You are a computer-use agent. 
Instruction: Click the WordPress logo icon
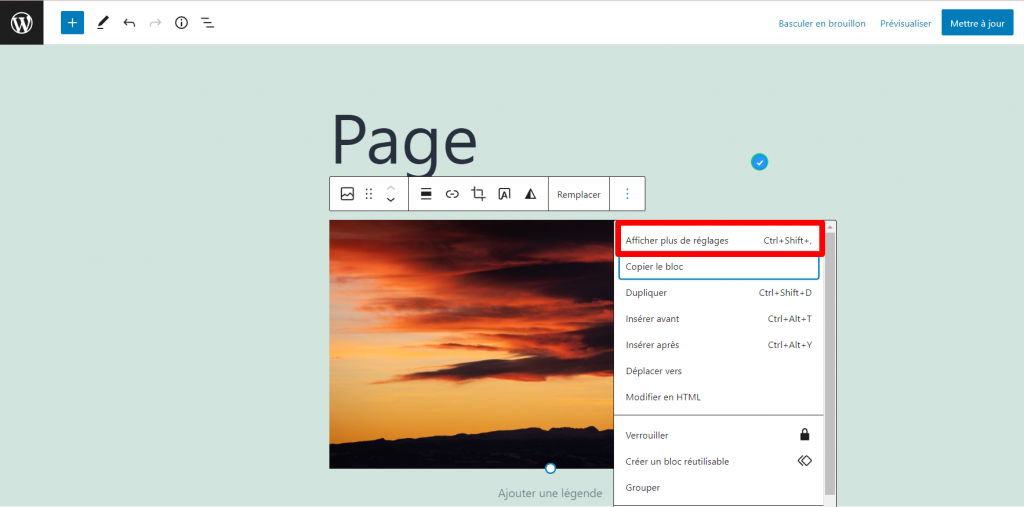(x=21, y=22)
